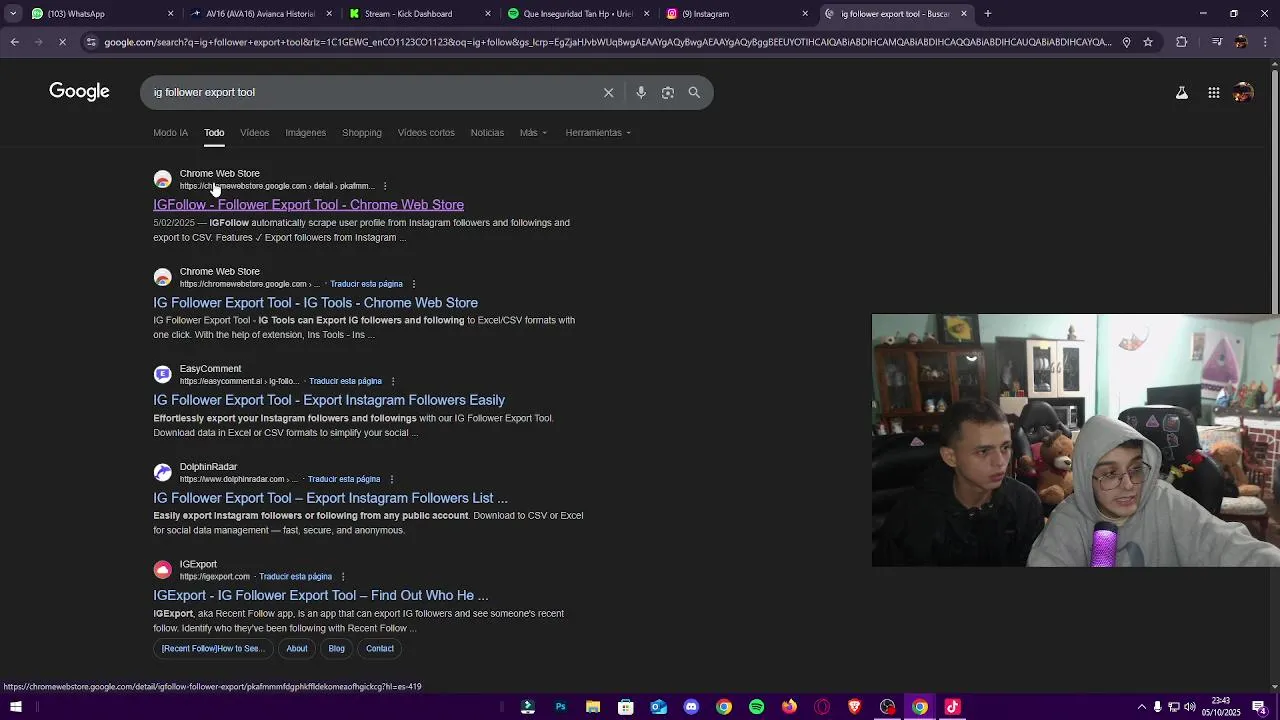Open a new Chrome tab
This screenshot has width=1280, height=720.
click(x=987, y=14)
